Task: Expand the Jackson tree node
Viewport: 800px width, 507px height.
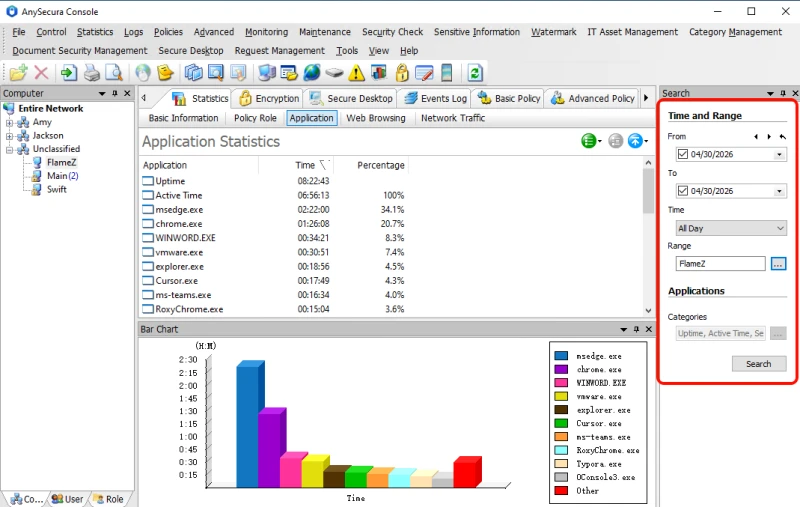Action: tap(9, 136)
